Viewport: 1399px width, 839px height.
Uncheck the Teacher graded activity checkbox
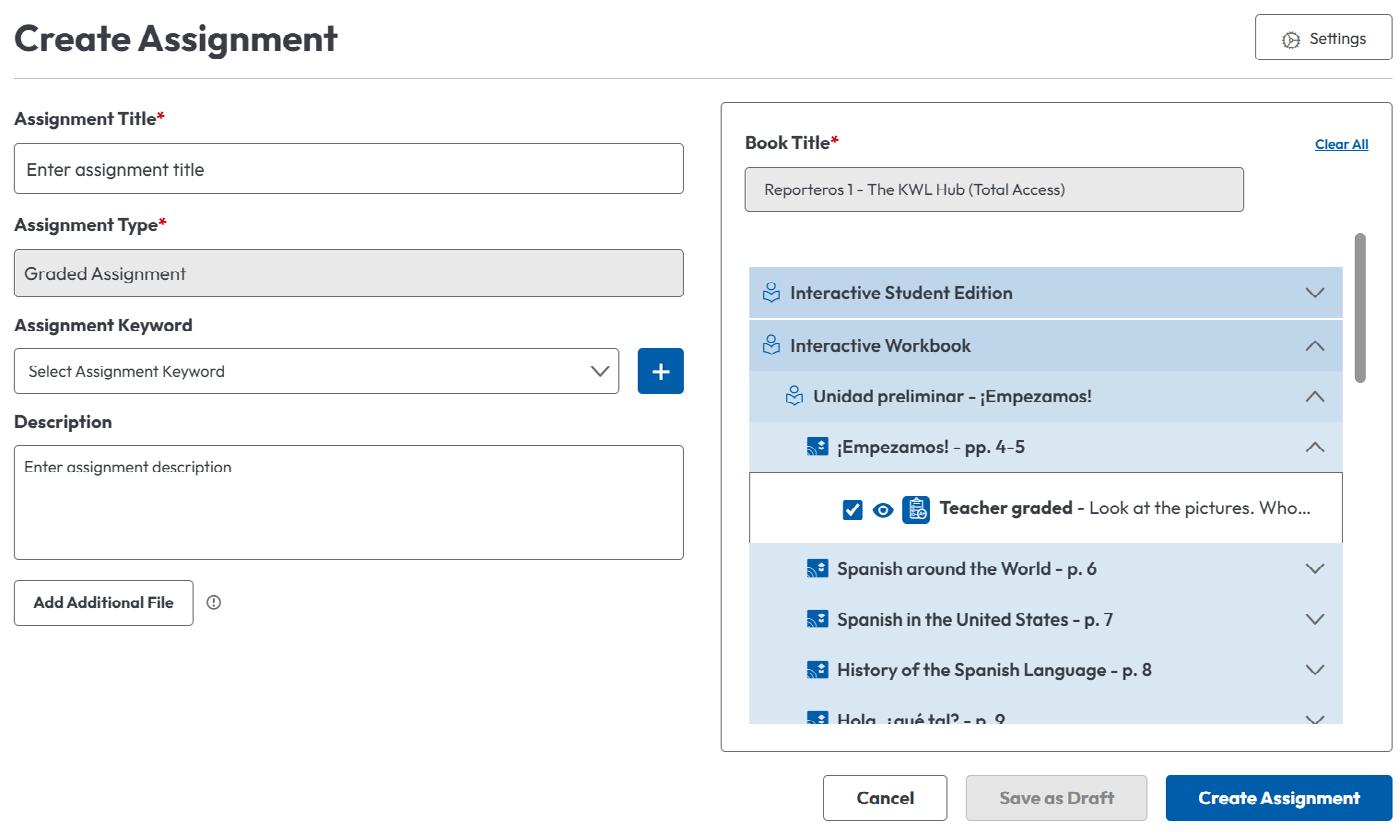(852, 510)
